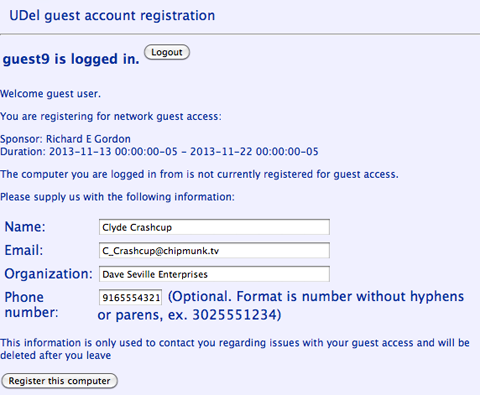
Task: Click the Please supply us information prompt
Action: 117,197
